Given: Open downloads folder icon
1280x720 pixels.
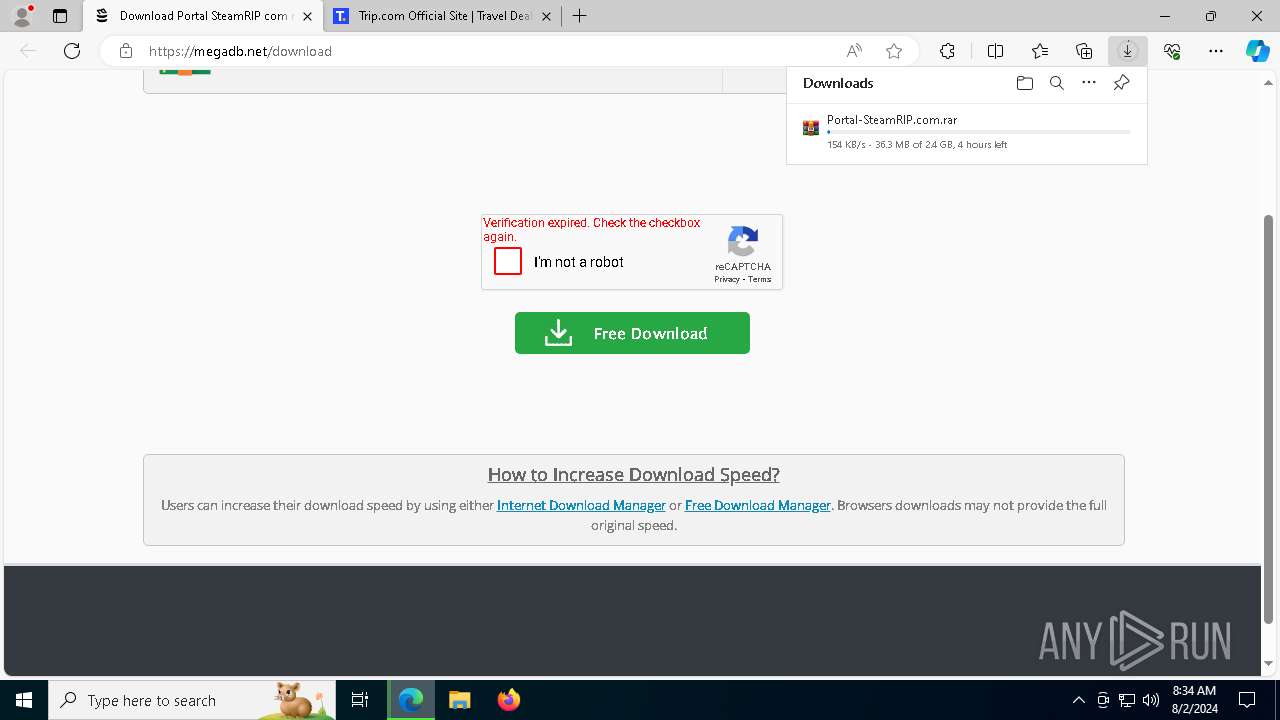Looking at the screenshot, I should [1025, 83].
